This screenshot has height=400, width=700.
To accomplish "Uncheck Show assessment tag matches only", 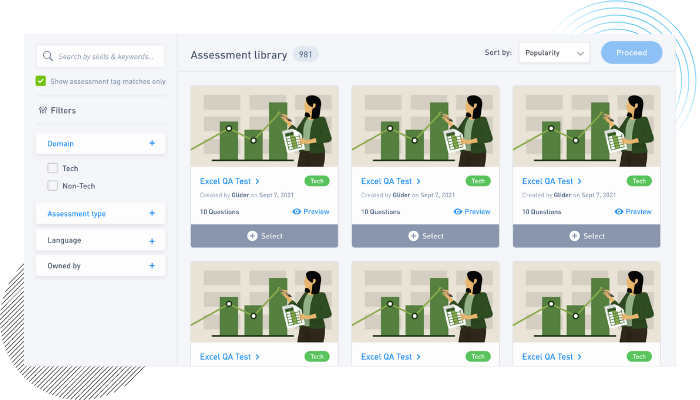I will click(41, 81).
